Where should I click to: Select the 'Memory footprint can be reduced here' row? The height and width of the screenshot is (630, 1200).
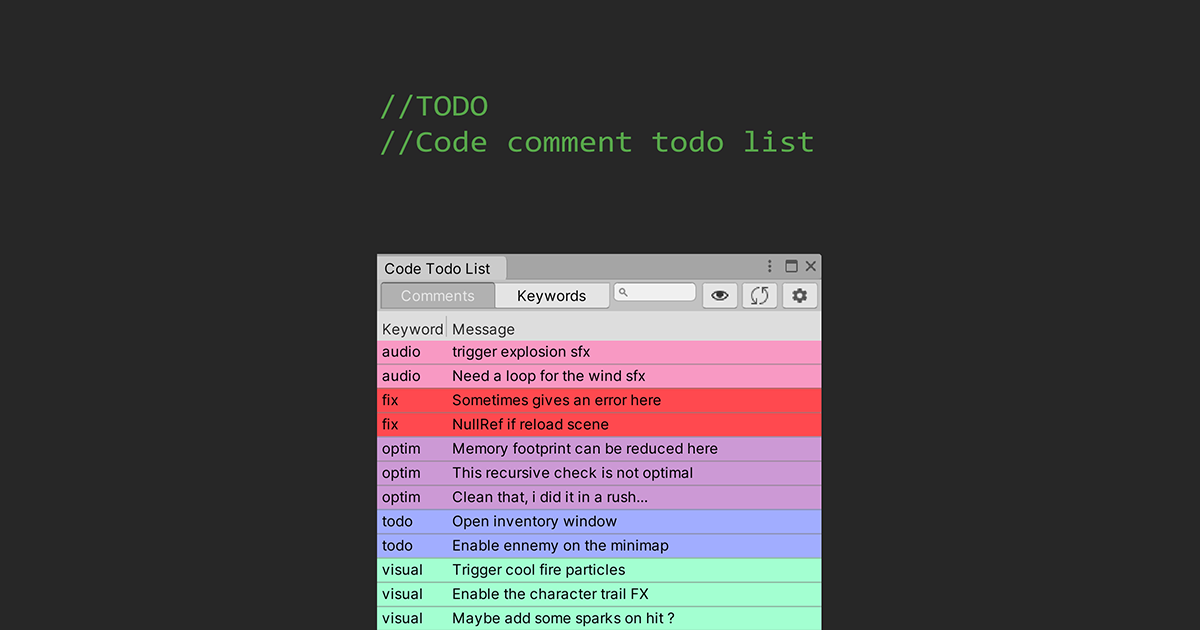pyautogui.click(x=584, y=448)
